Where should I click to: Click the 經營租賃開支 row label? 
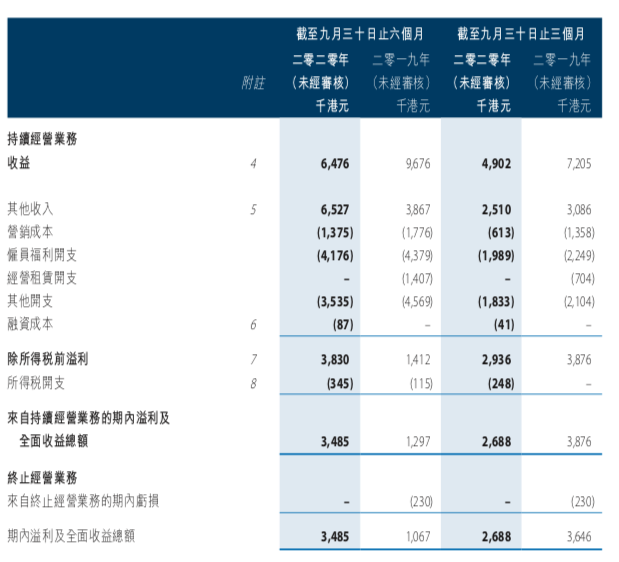point(42,278)
